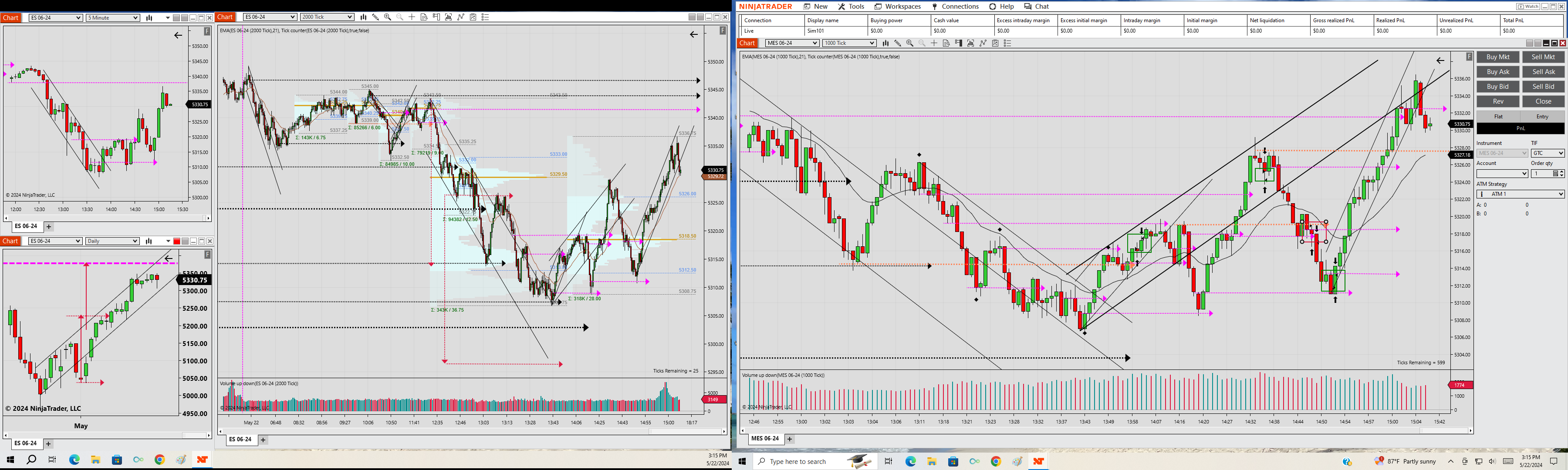Open bar type selector in ES 2000 Tick chart
The height and width of the screenshot is (470, 1568).
click(x=363, y=17)
